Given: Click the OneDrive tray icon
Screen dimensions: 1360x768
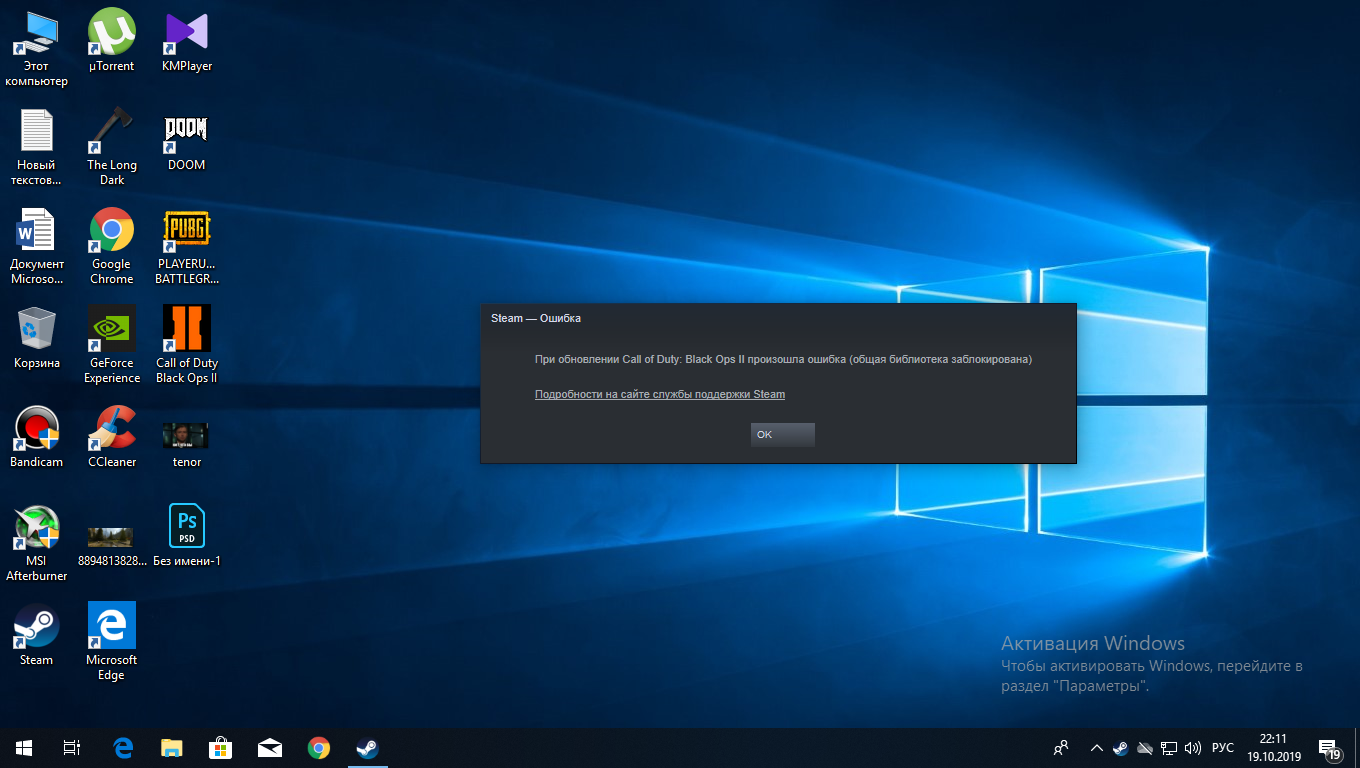Looking at the screenshot, I should point(1145,748).
